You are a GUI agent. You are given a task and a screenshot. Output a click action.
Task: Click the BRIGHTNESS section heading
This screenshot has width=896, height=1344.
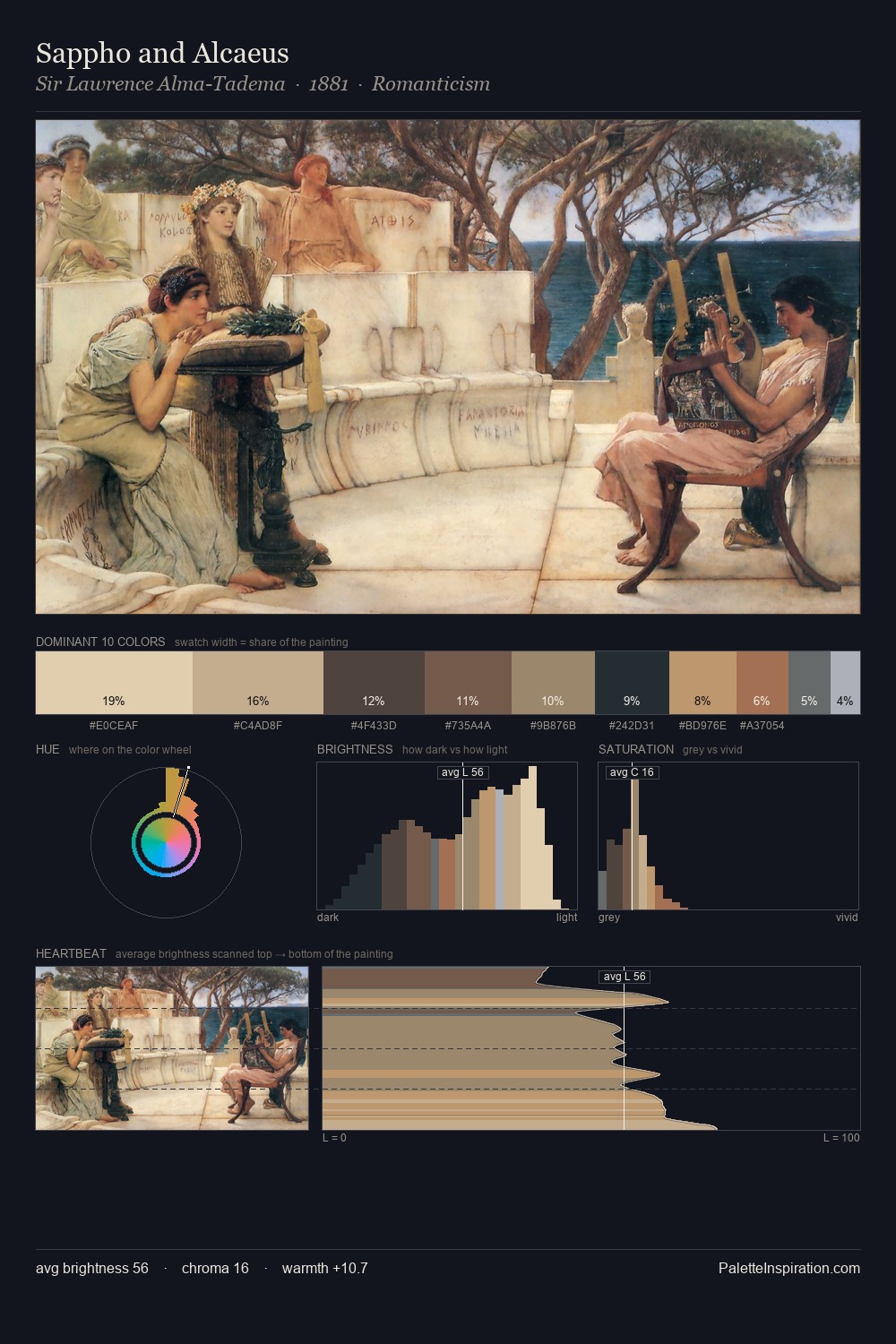[355, 750]
